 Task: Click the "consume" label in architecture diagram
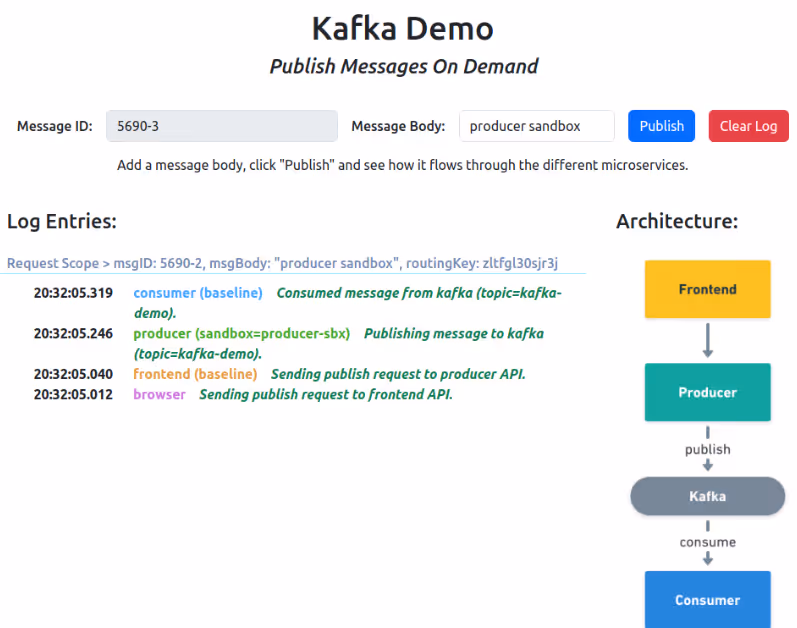[708, 542]
